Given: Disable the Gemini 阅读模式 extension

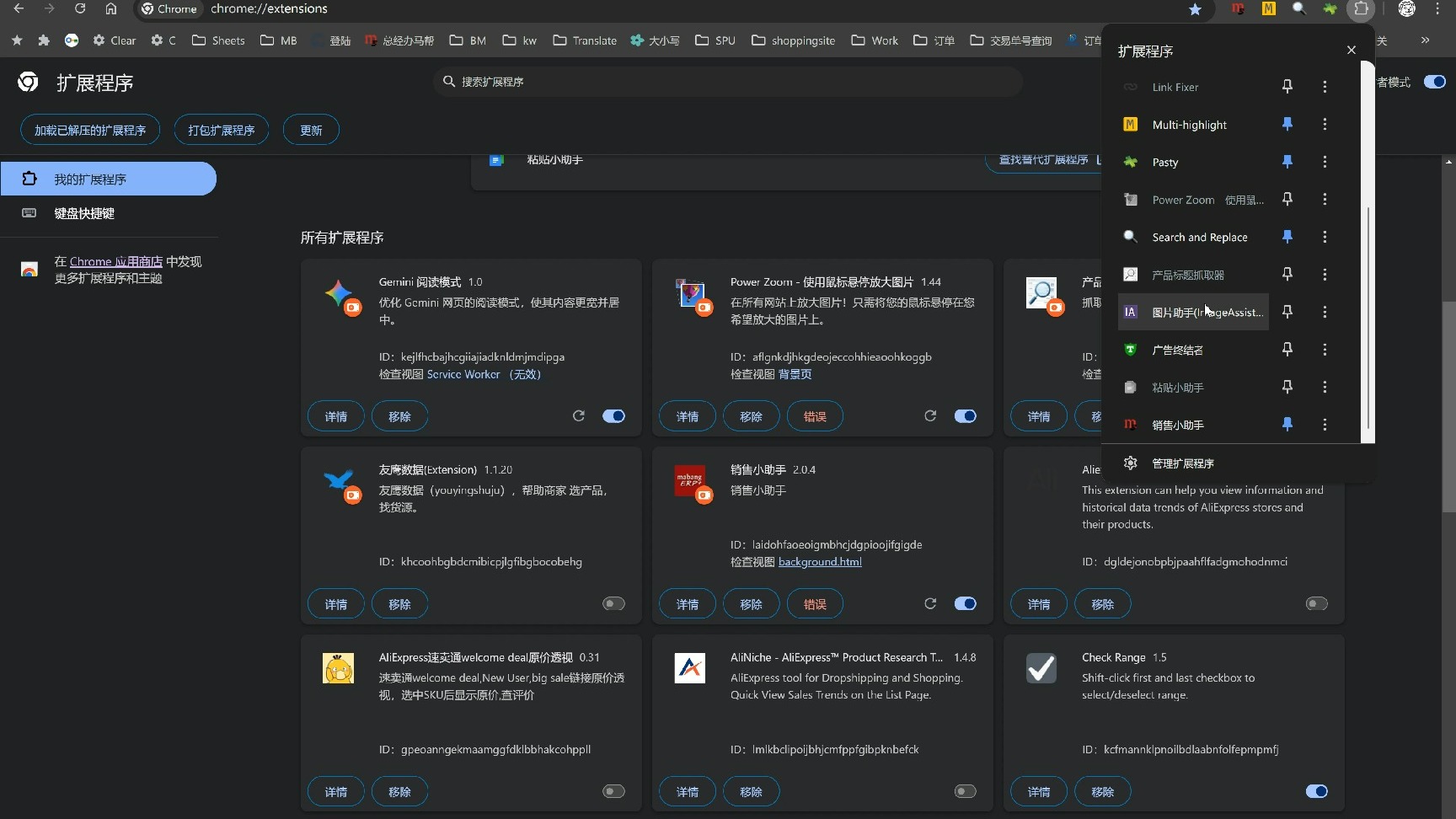Looking at the screenshot, I should pyautogui.click(x=613, y=415).
